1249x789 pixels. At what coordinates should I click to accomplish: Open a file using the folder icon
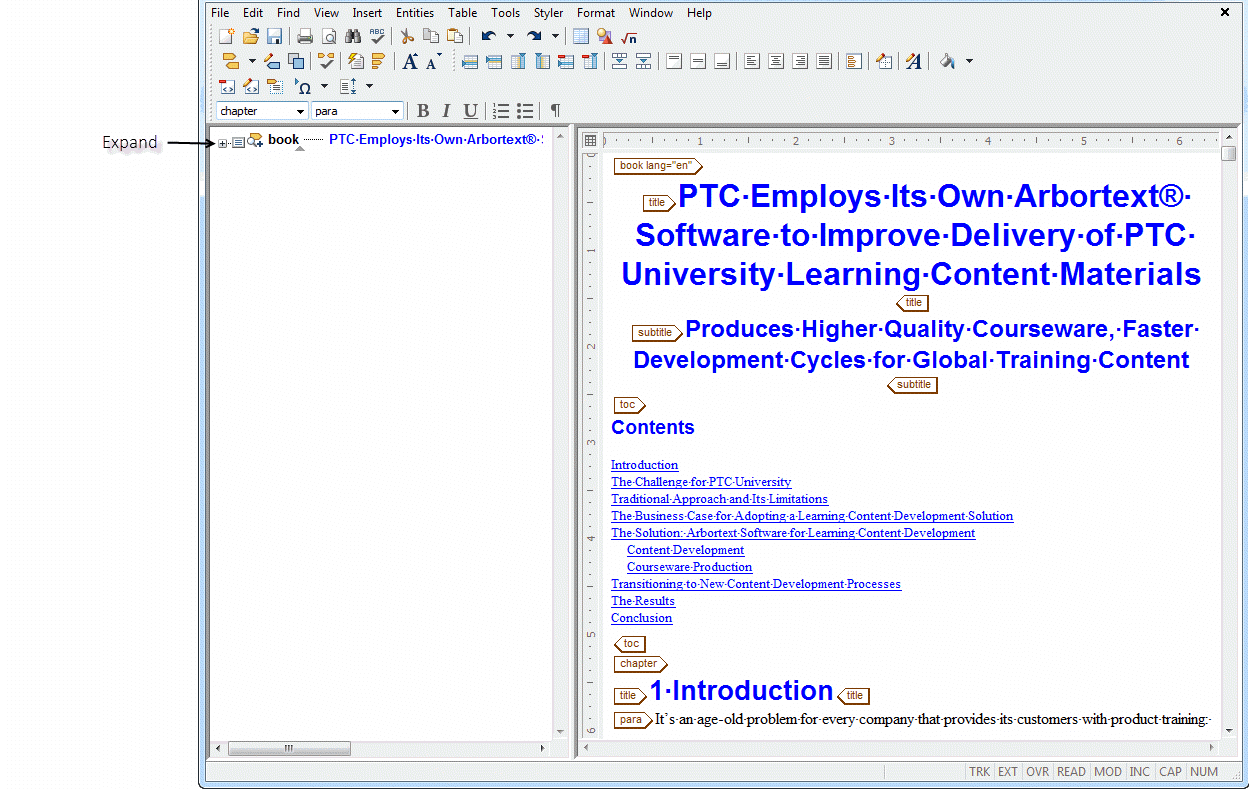click(x=251, y=36)
